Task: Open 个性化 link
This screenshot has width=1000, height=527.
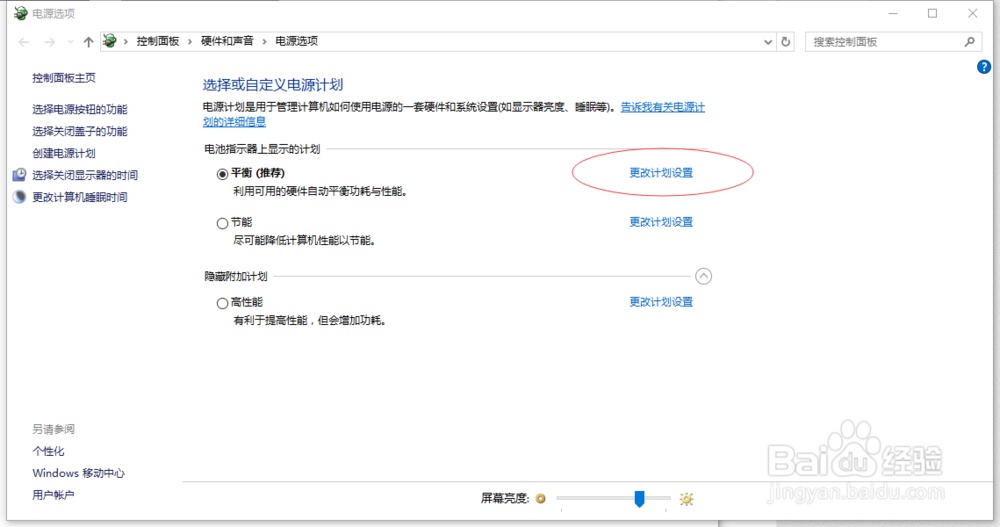Action: click(48, 451)
